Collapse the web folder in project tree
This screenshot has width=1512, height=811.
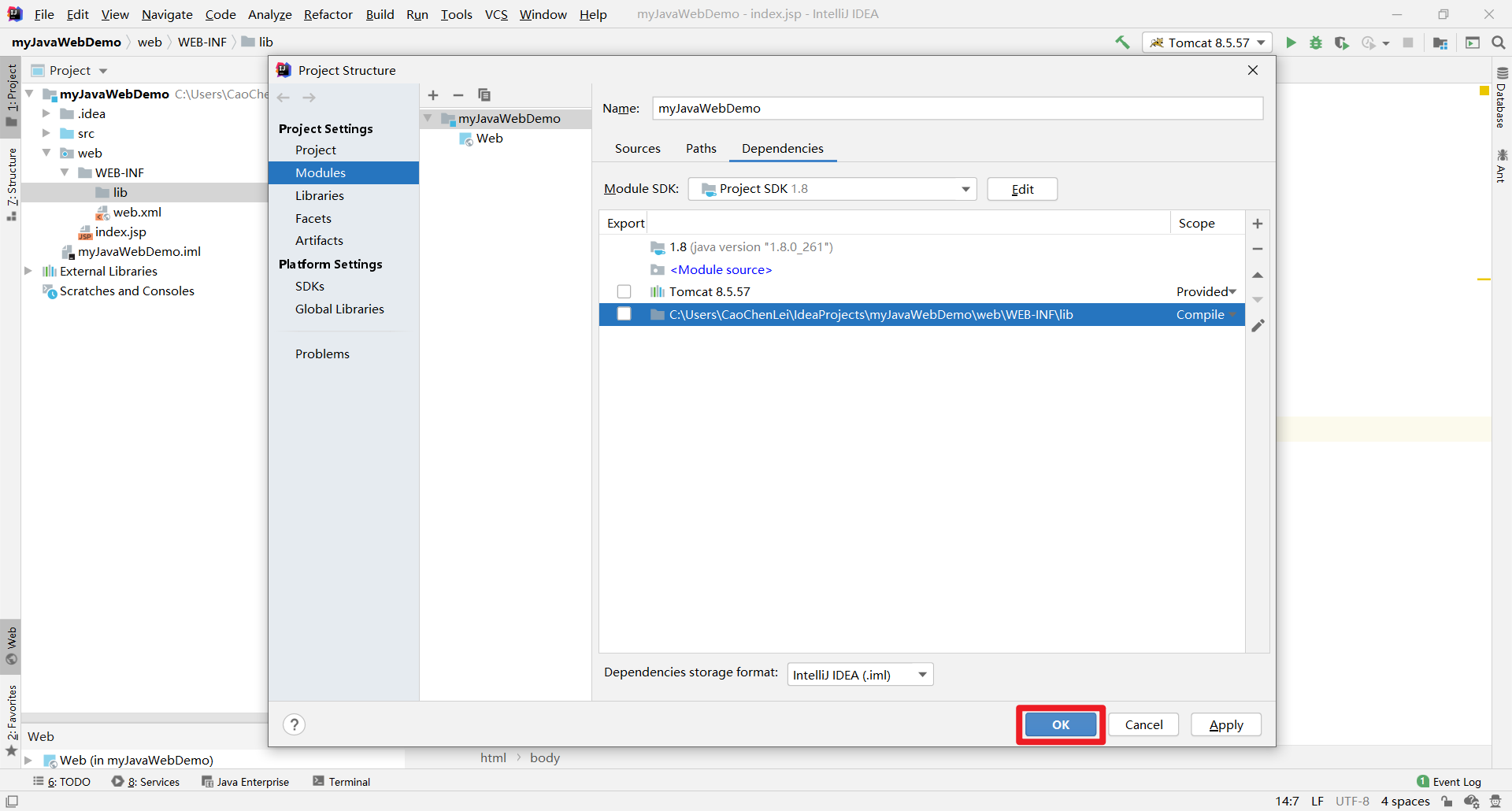(x=46, y=153)
